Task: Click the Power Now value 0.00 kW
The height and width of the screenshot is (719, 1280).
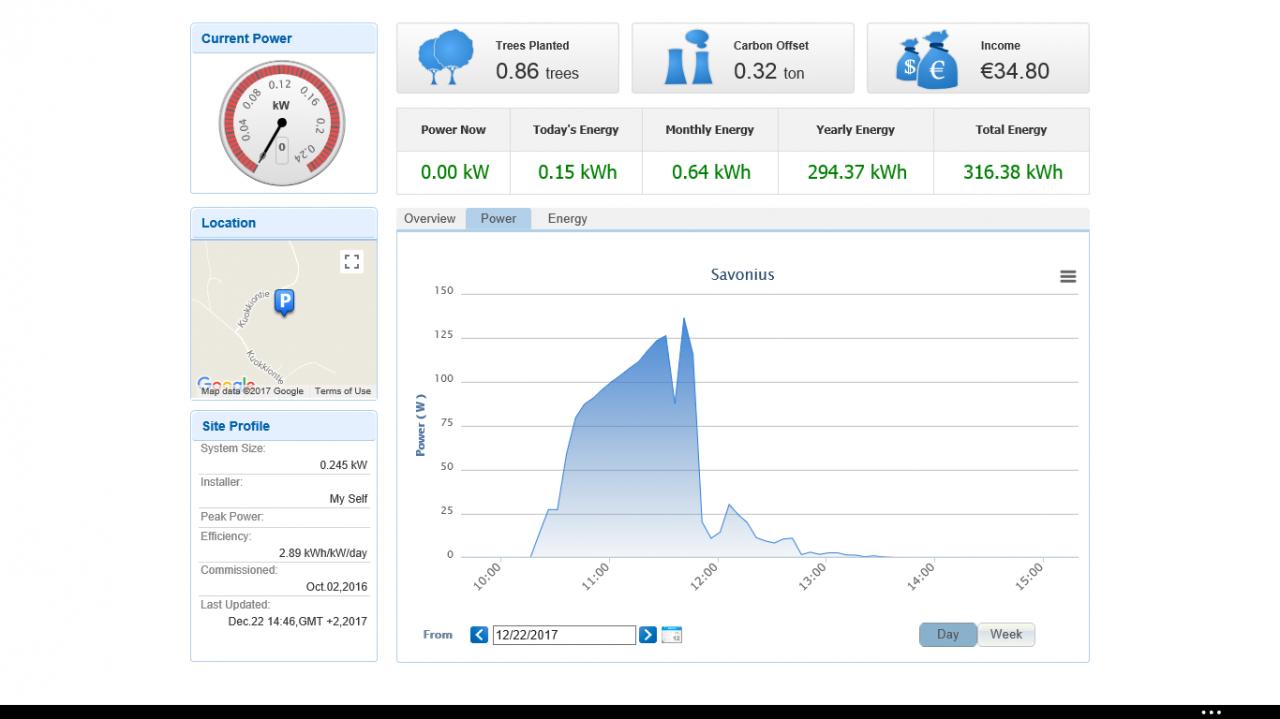Action: [x=455, y=172]
